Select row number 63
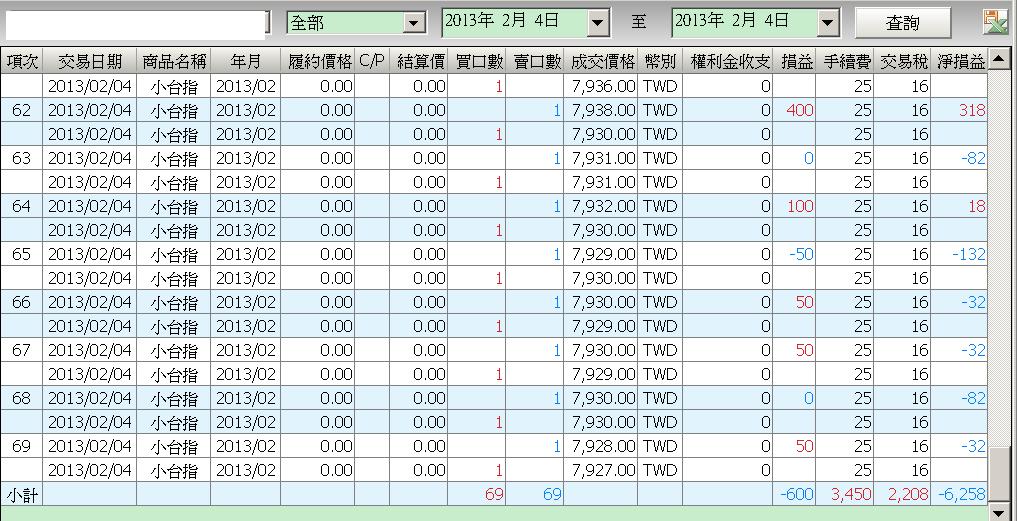Screen dimensions: 1017x521 pyautogui.click(x=21, y=158)
